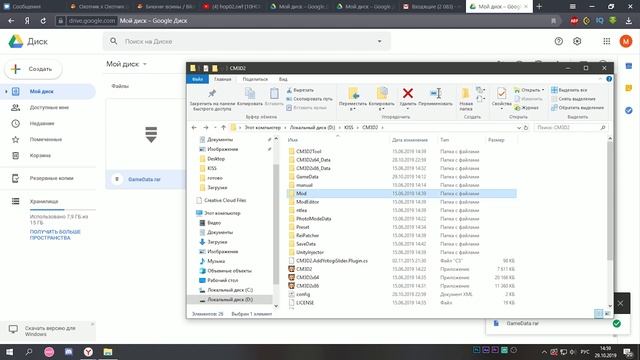This screenshot has height=360, width=640.
Task: Click the Copy to (Копировать в) icon
Action: pos(382,93)
